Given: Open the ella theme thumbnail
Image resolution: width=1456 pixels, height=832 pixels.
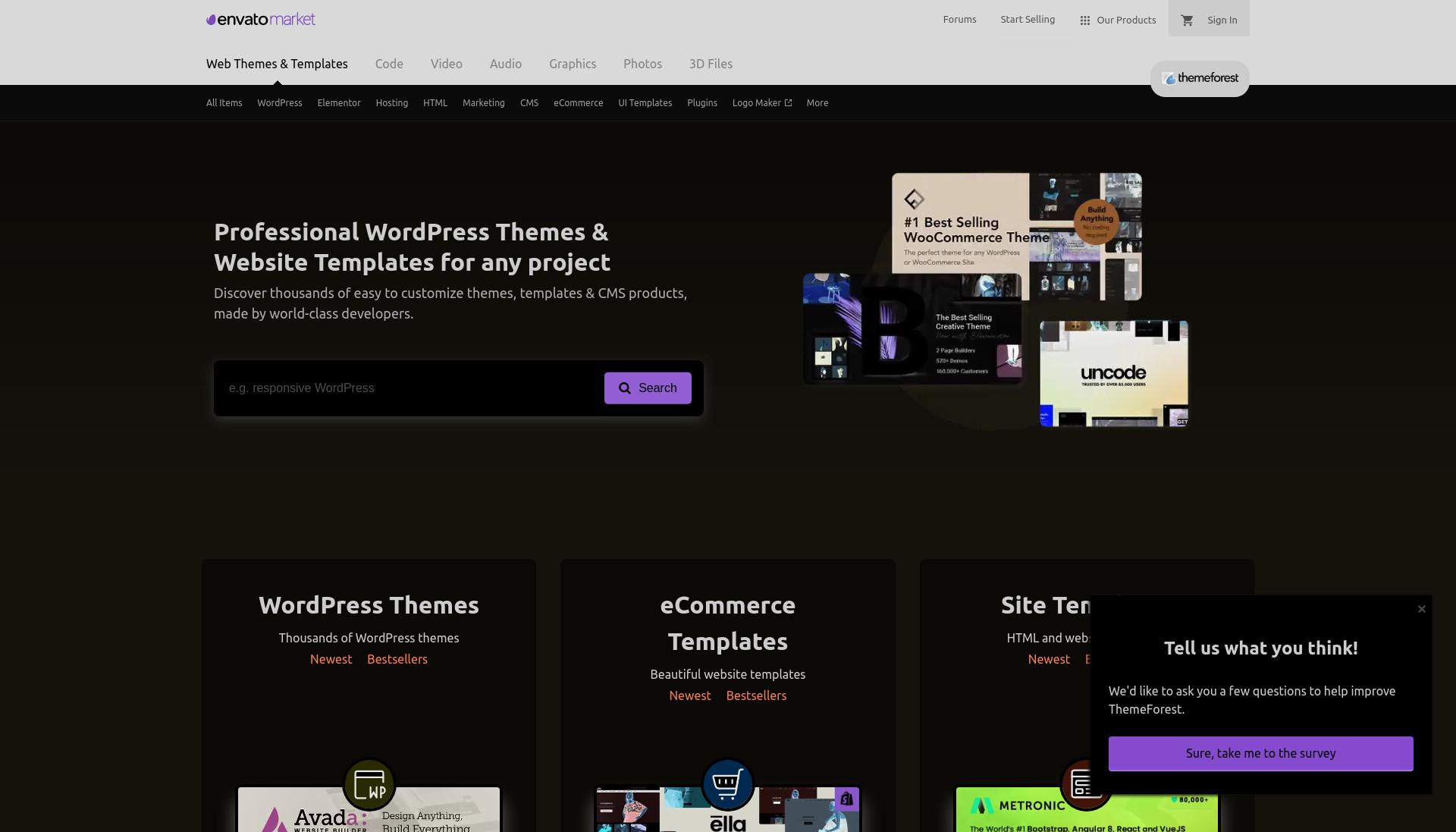Looking at the screenshot, I should tap(728, 809).
